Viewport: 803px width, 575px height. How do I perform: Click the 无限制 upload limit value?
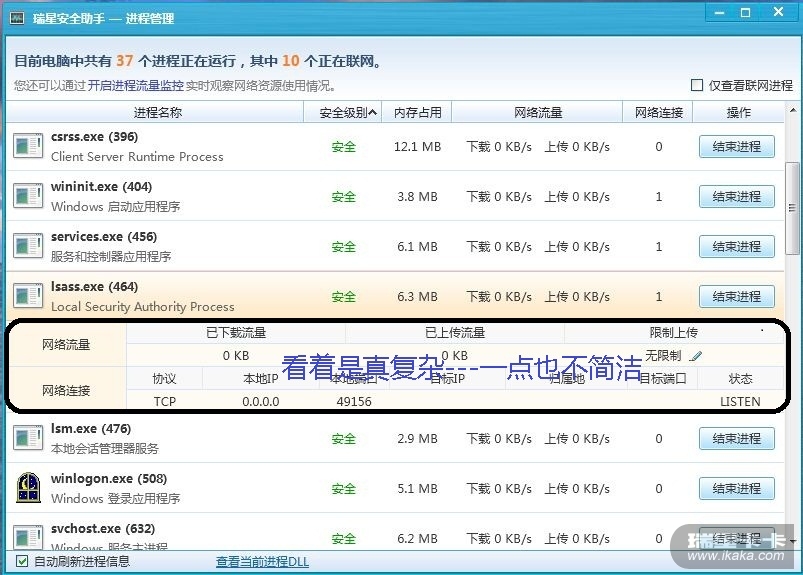click(663, 355)
